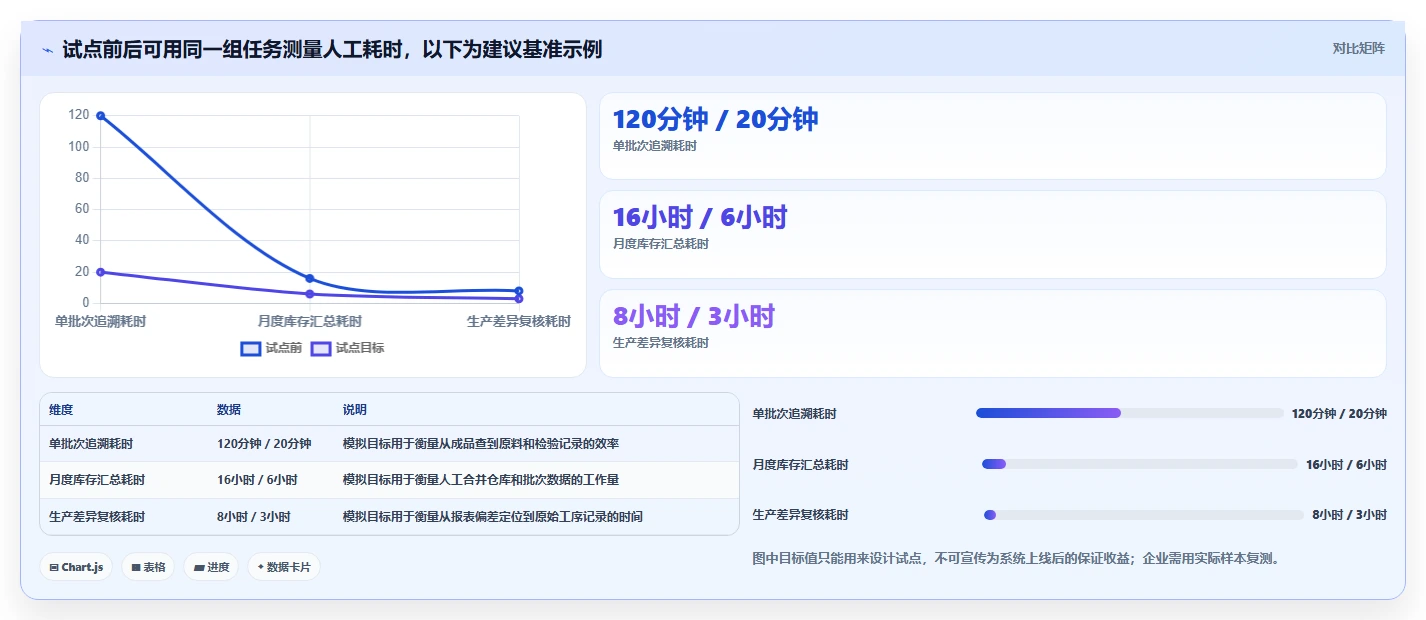Viewport: 1426px width, 620px height.
Task: Toggle the 试点目标 legend series
Action: point(347,348)
